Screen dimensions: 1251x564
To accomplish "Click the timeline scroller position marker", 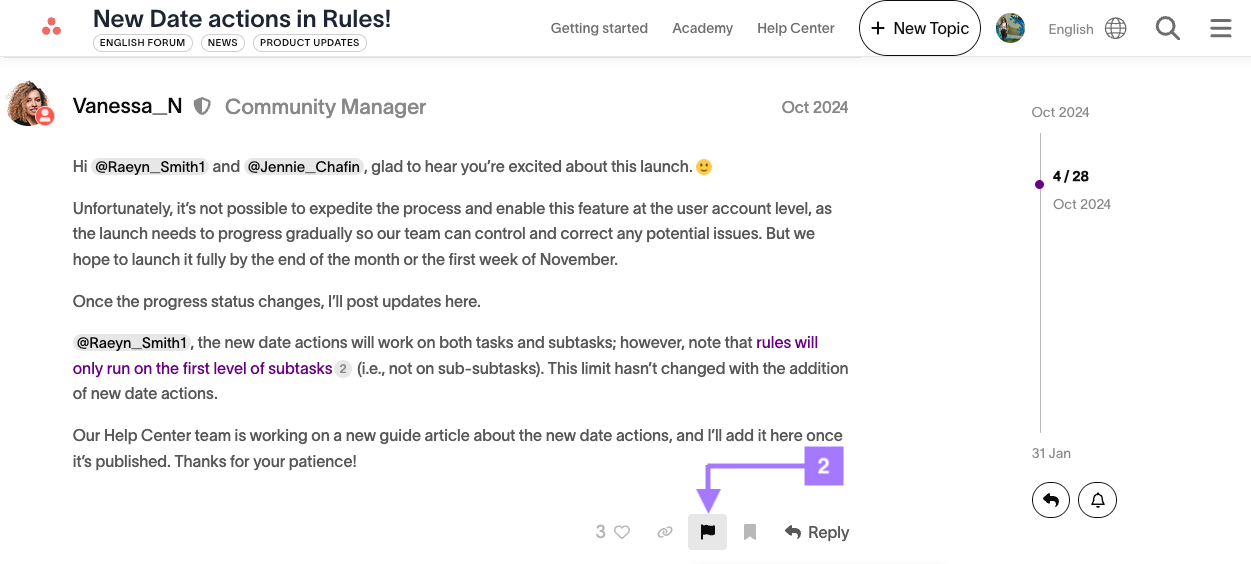I will click(x=1040, y=184).
